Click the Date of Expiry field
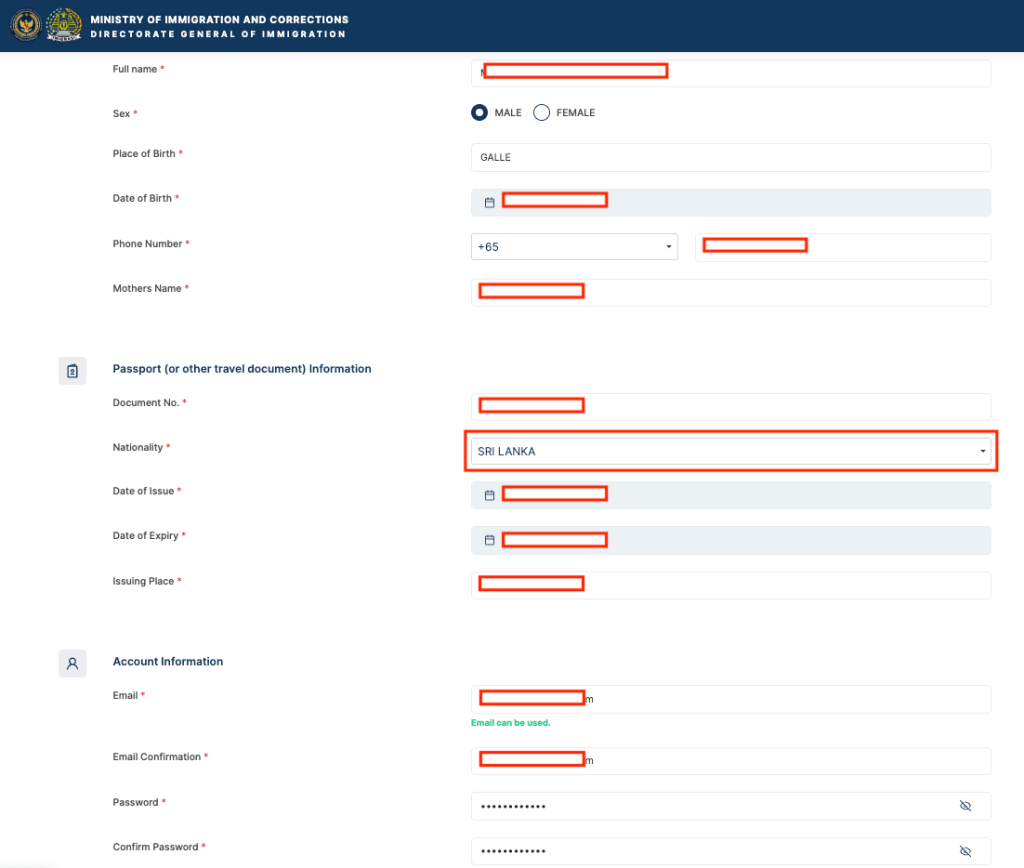Screen dimensions: 1024x868 point(731,540)
